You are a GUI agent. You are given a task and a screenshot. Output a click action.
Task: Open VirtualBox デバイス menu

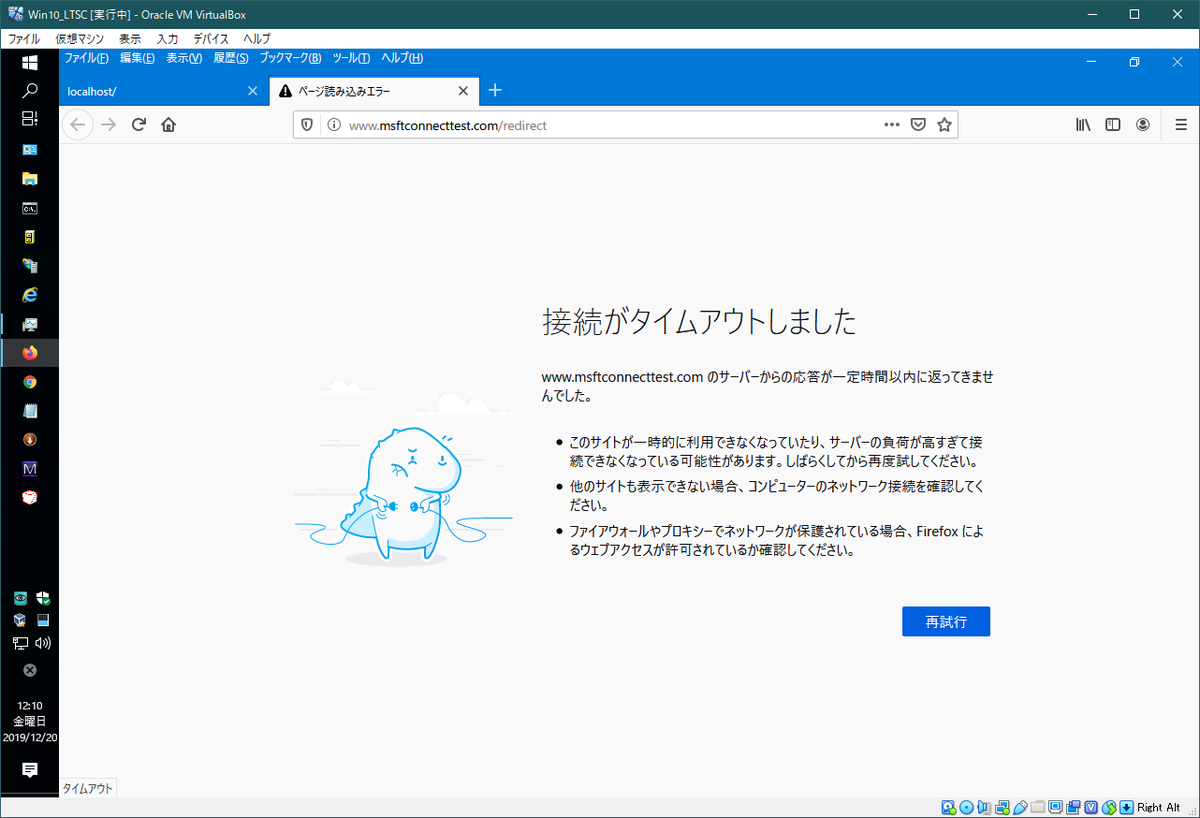212,39
